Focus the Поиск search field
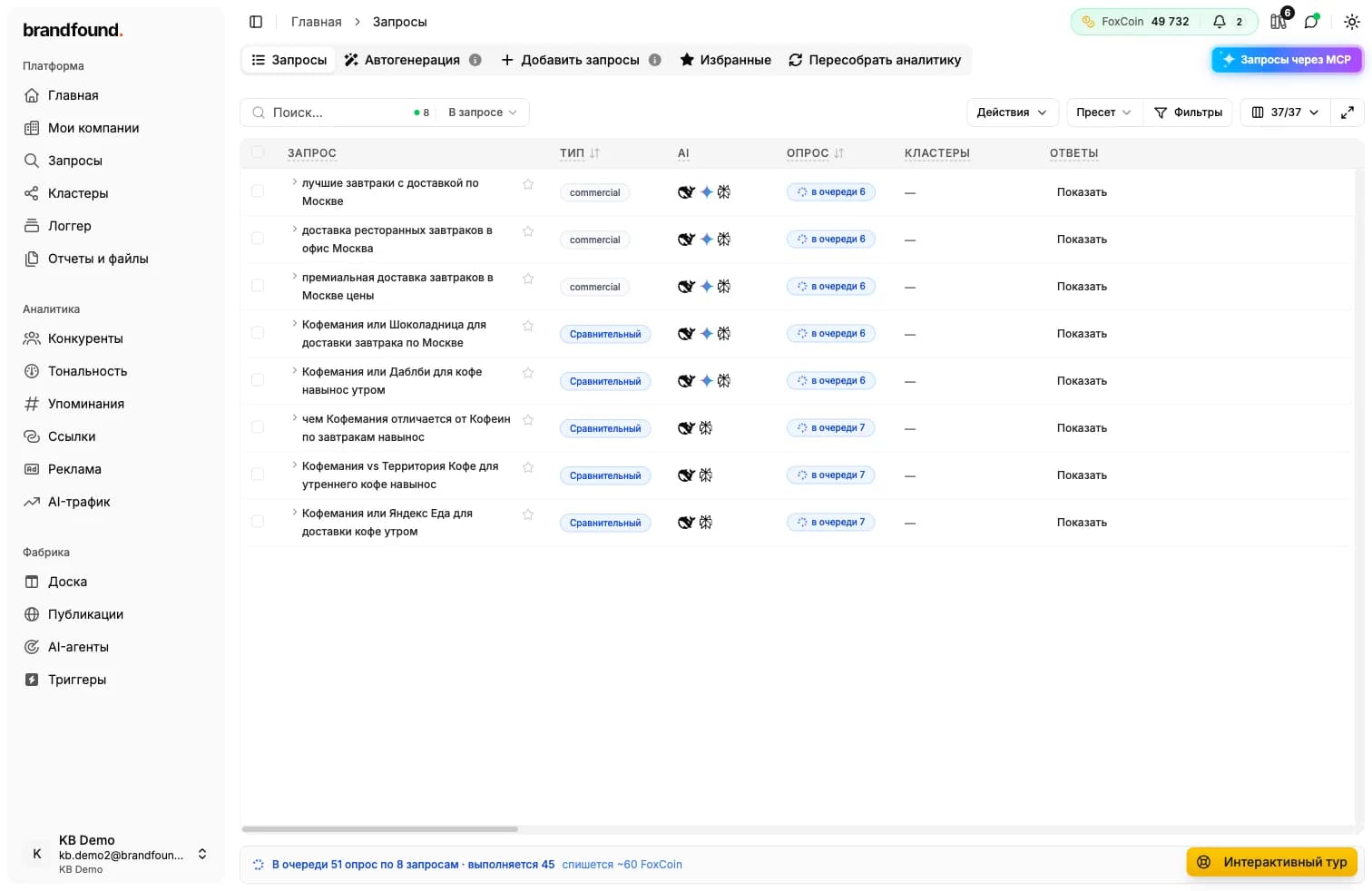Viewport: 1372px width, 891px height. (x=336, y=113)
